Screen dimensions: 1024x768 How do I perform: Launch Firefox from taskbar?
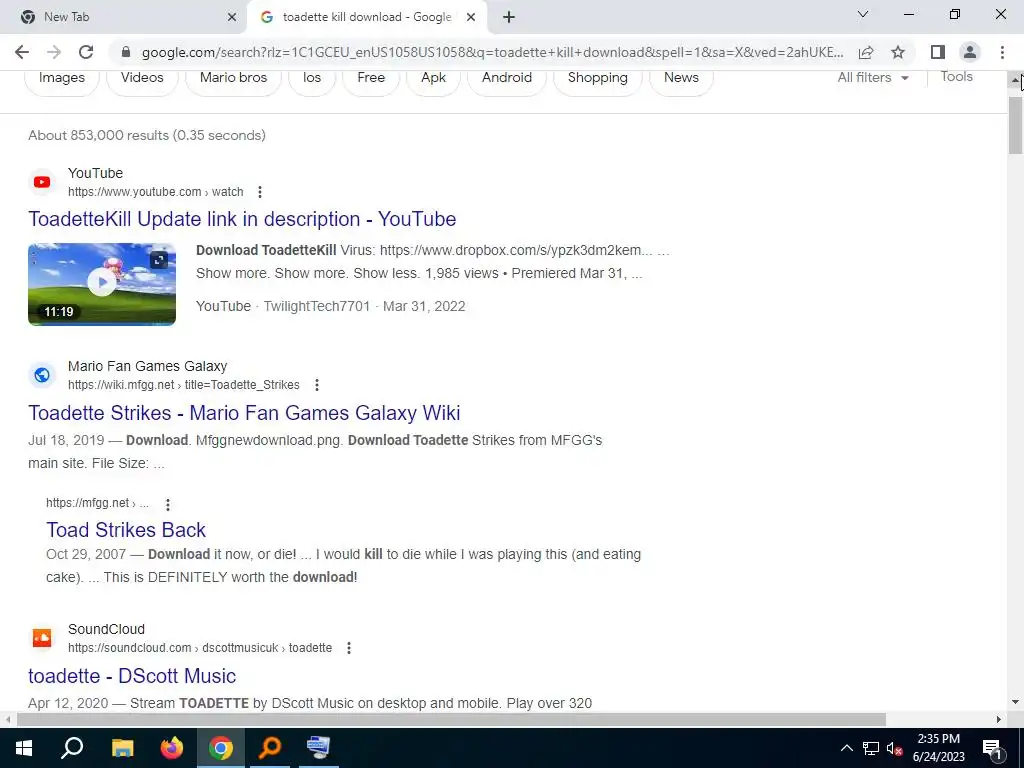(172, 748)
